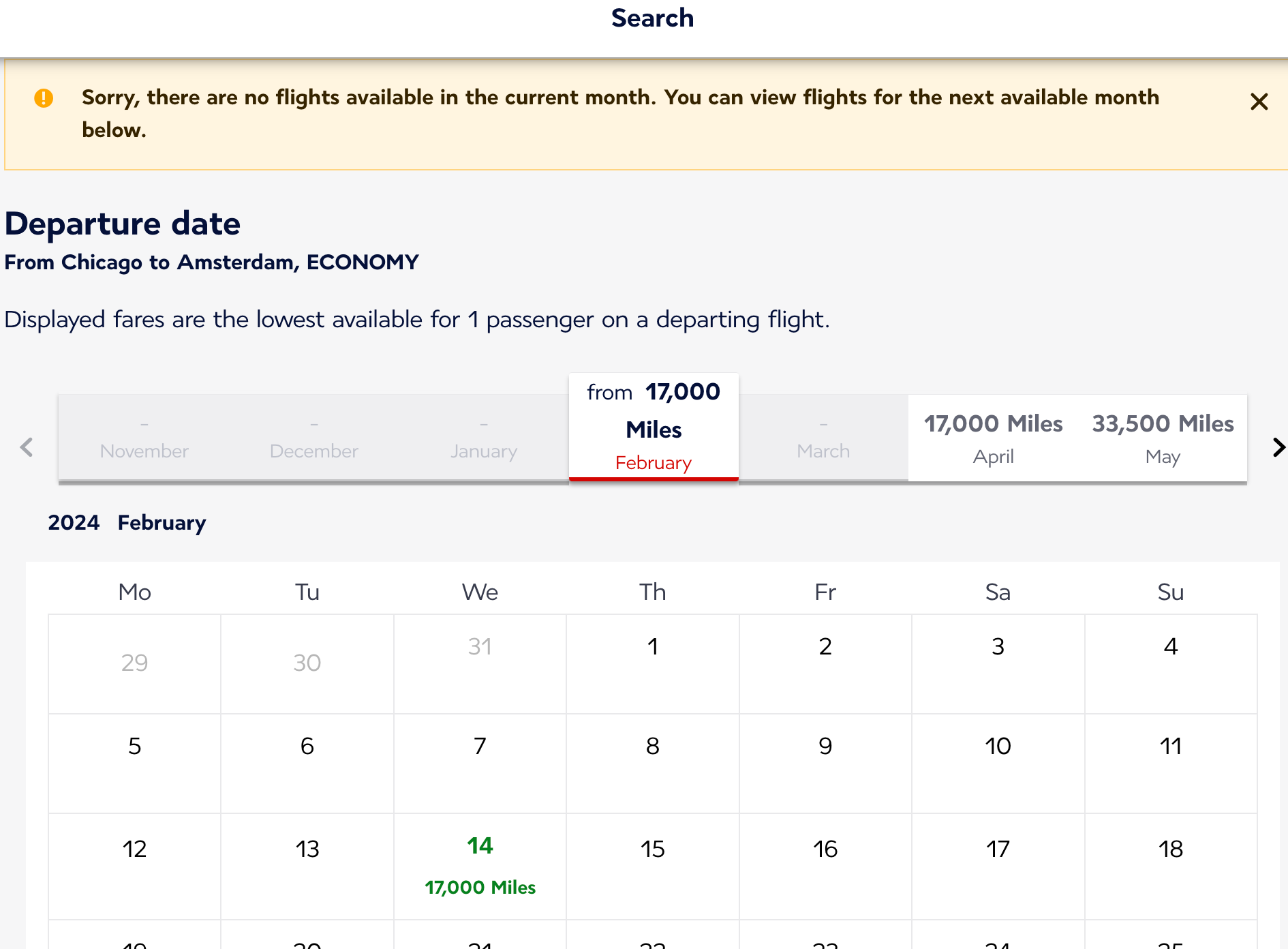The height and width of the screenshot is (949, 1288).
Task: Select the November month tab
Action: 144,438
